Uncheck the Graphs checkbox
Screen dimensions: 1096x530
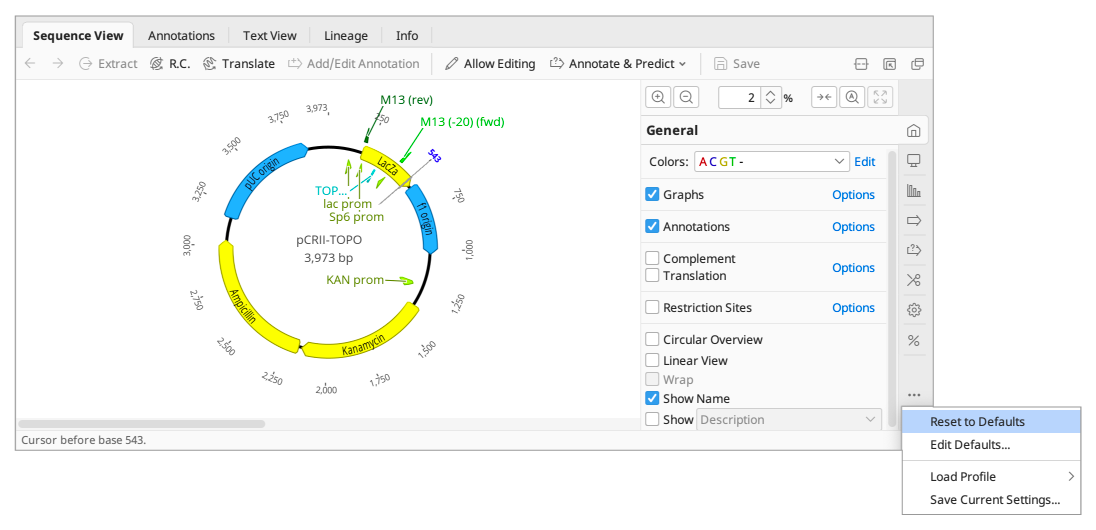(653, 195)
